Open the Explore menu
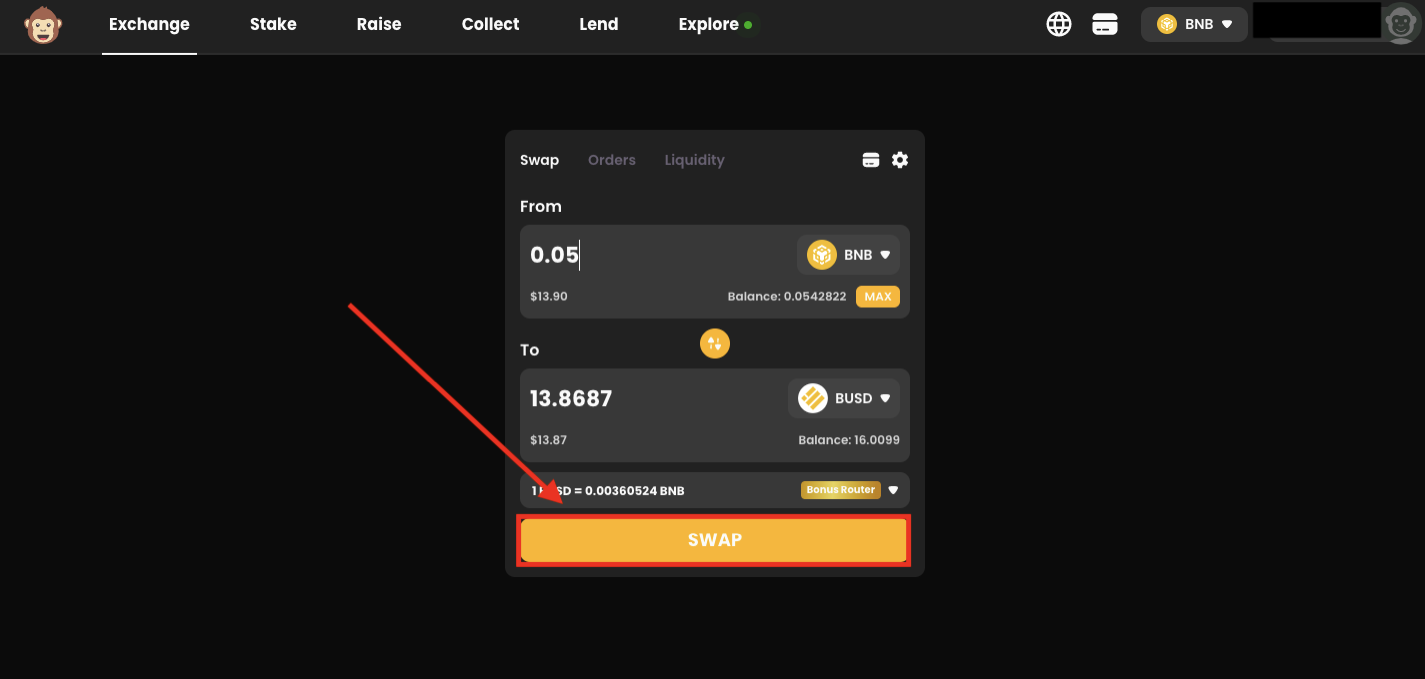 (711, 24)
